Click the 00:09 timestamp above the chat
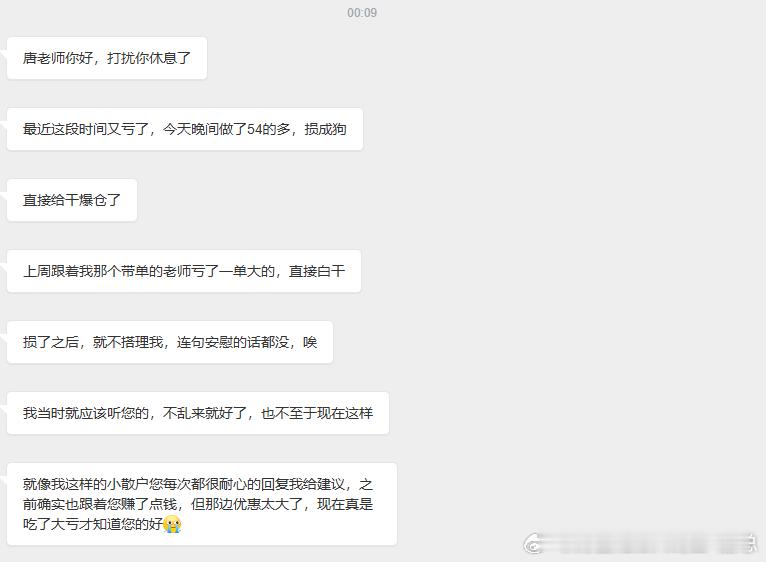Image resolution: width=766 pixels, height=562 pixels. [x=362, y=13]
